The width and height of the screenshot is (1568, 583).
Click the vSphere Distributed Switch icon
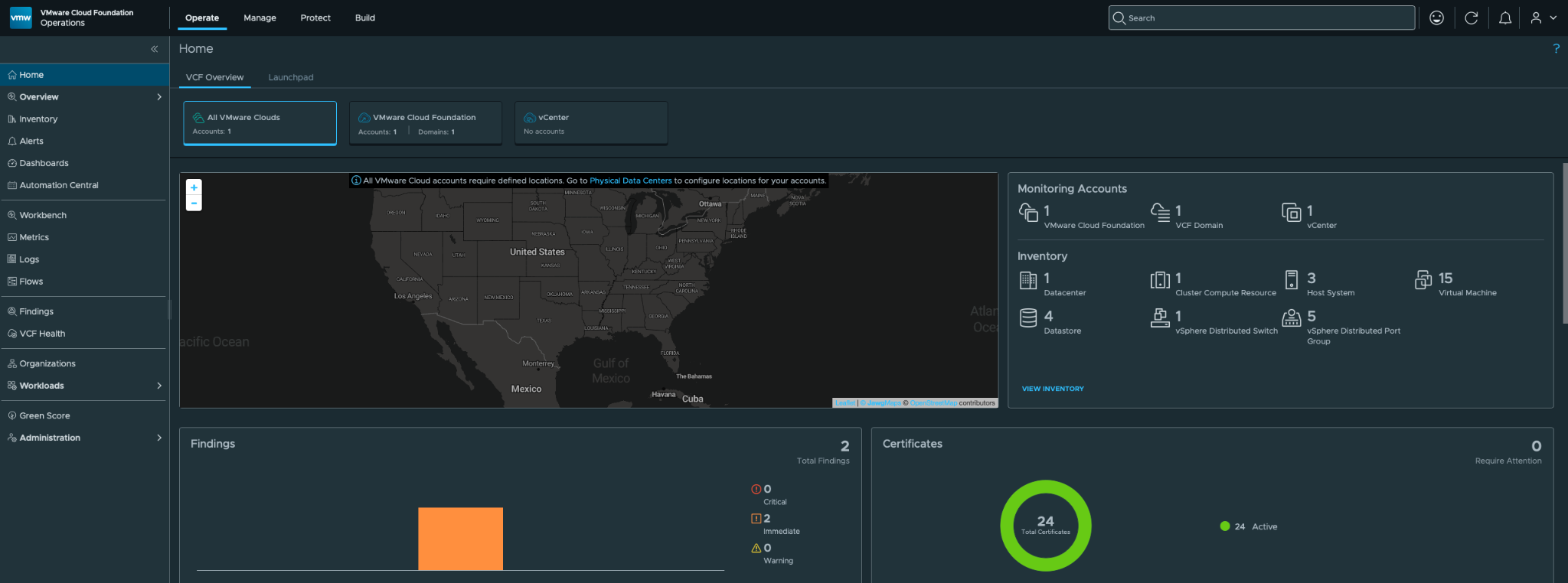coord(1160,318)
